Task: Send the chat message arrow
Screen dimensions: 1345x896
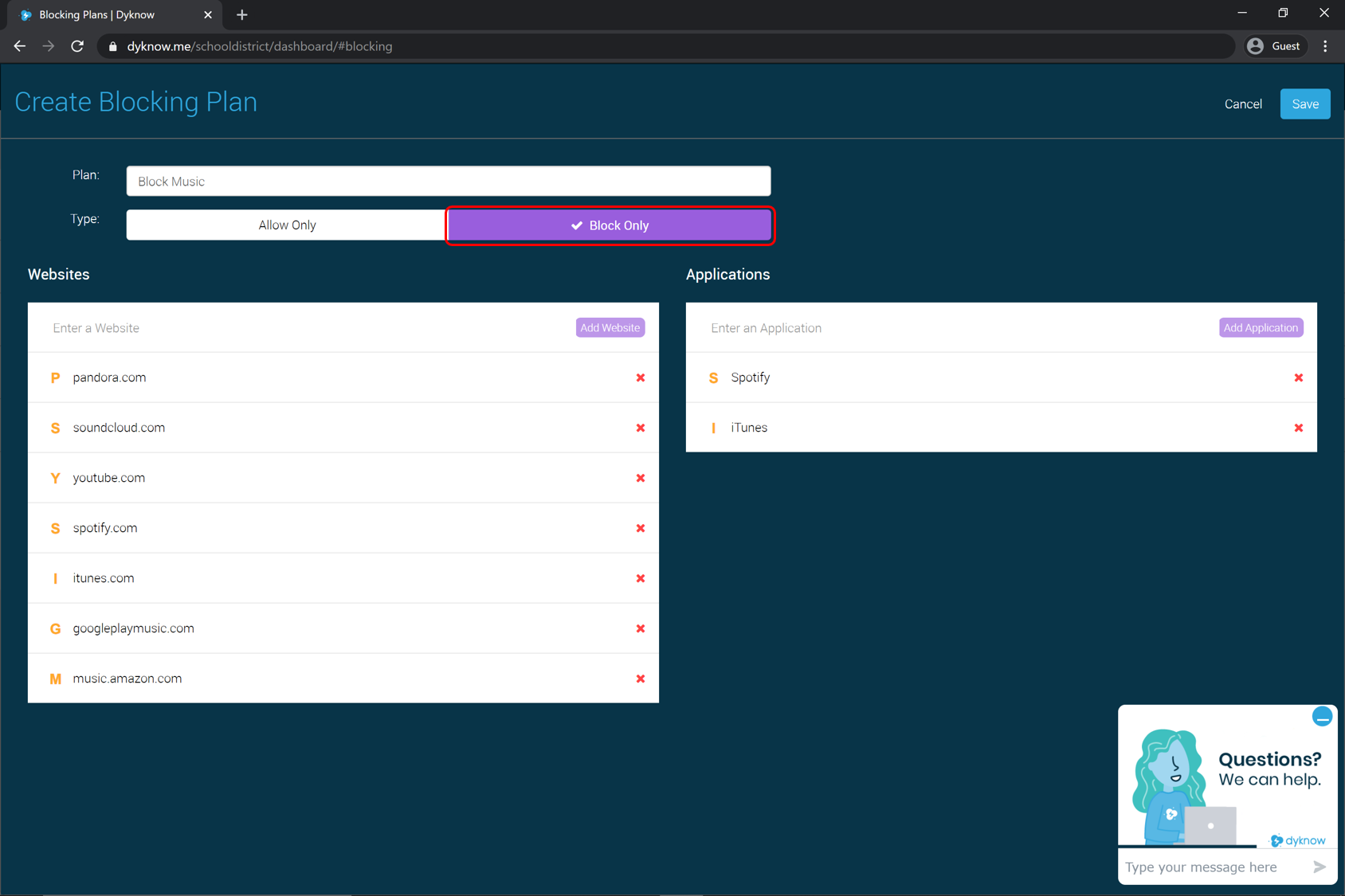Action: (x=1319, y=867)
